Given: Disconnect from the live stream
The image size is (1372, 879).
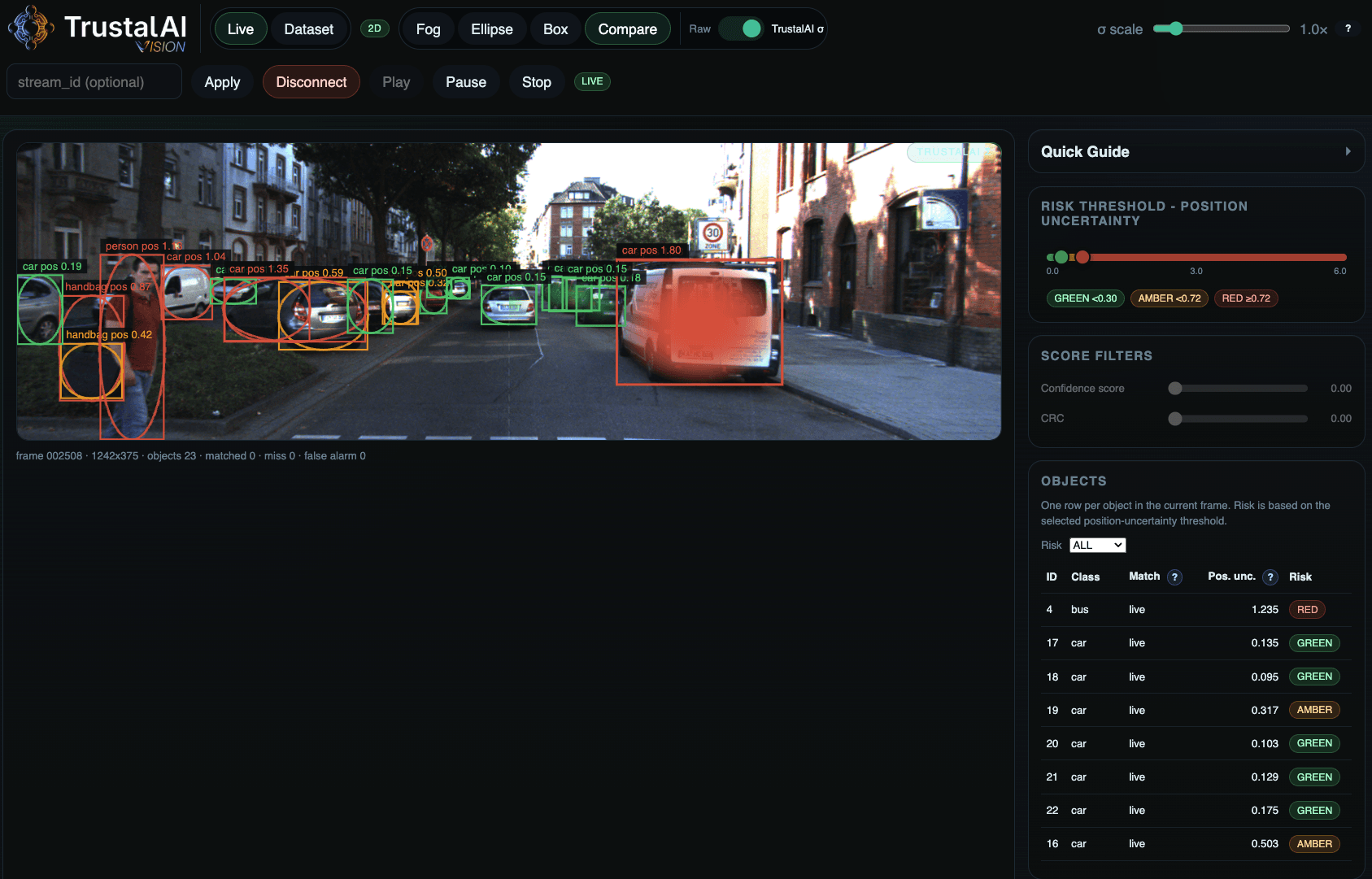Looking at the screenshot, I should 311,82.
